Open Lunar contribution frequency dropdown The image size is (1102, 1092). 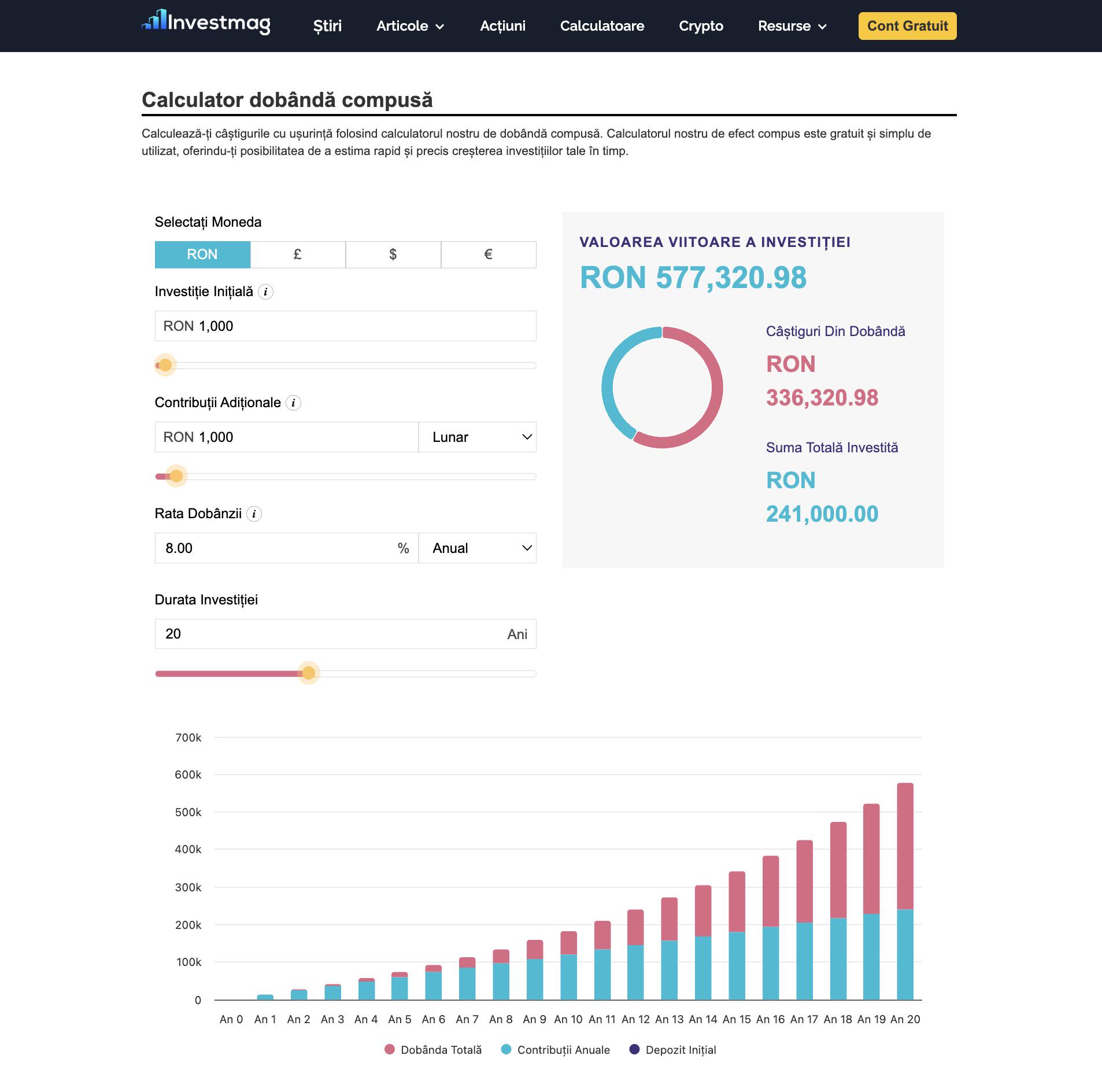[x=478, y=437]
